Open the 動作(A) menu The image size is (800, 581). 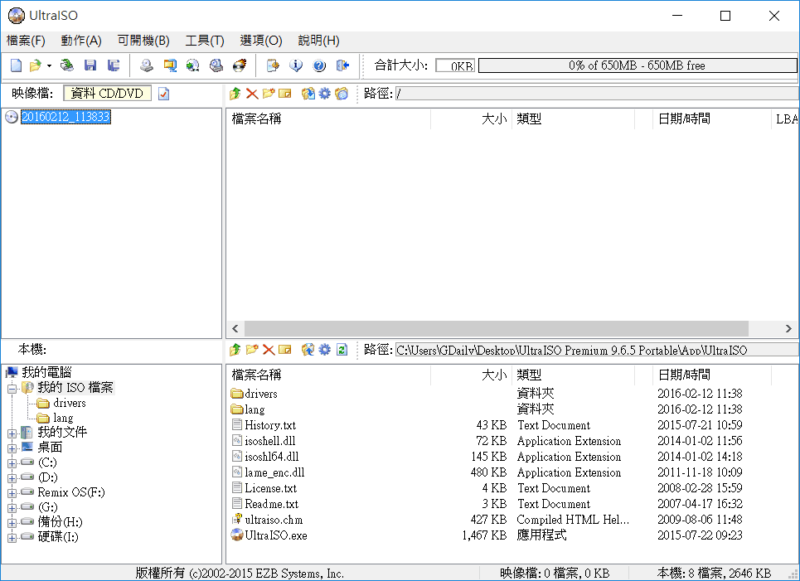click(81, 40)
